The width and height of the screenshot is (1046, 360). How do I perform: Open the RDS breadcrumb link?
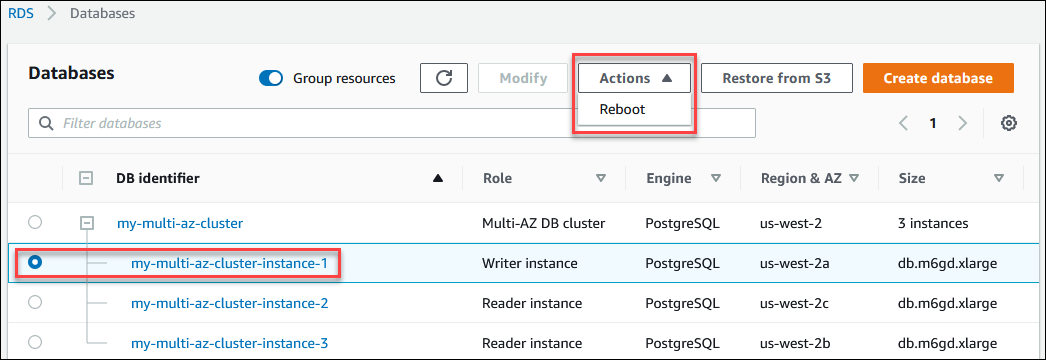(x=20, y=13)
